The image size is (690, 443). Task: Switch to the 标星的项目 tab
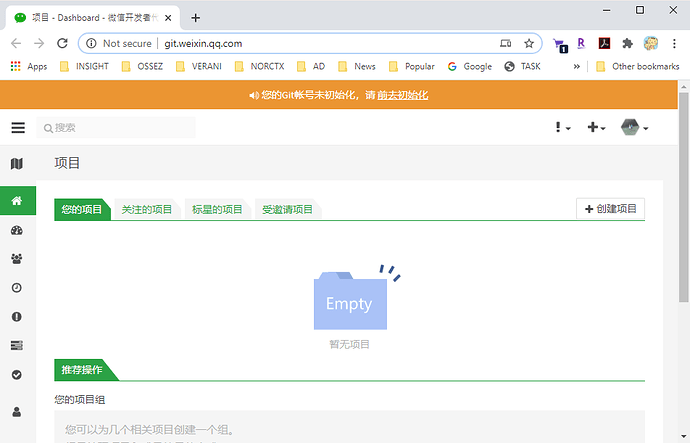point(217,209)
